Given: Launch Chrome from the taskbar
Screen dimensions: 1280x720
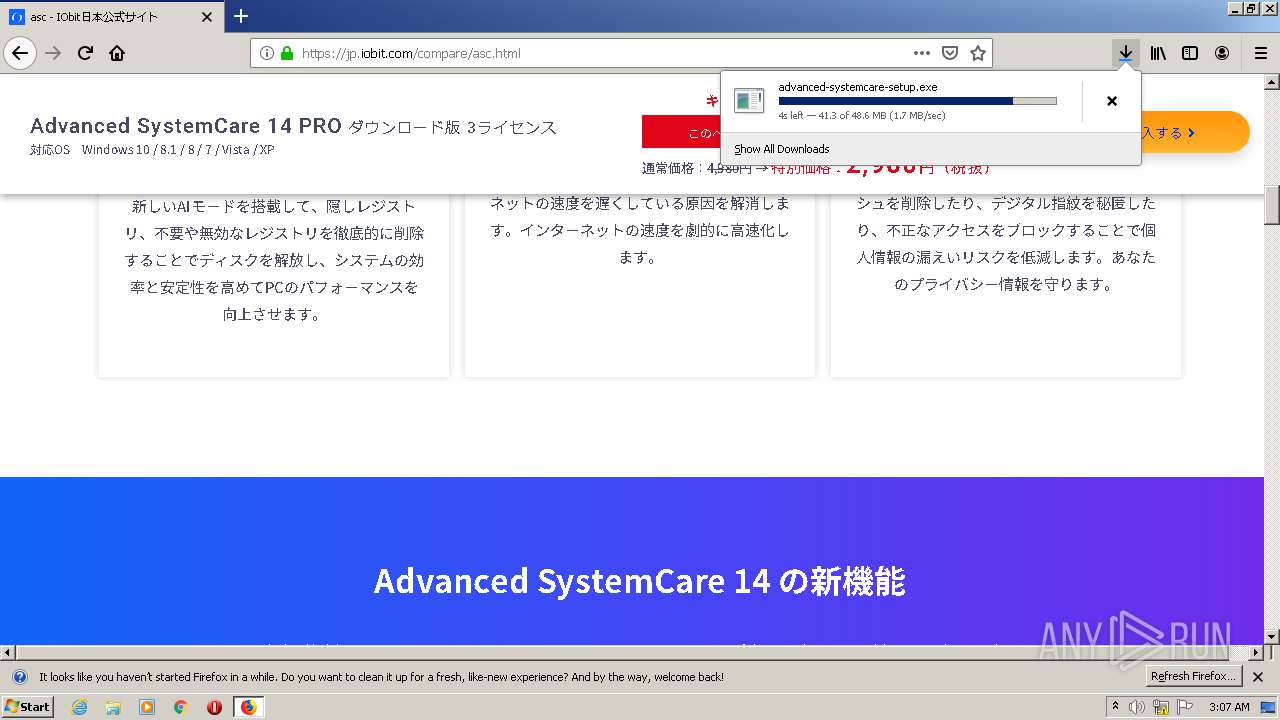Looking at the screenshot, I should pyautogui.click(x=181, y=707).
